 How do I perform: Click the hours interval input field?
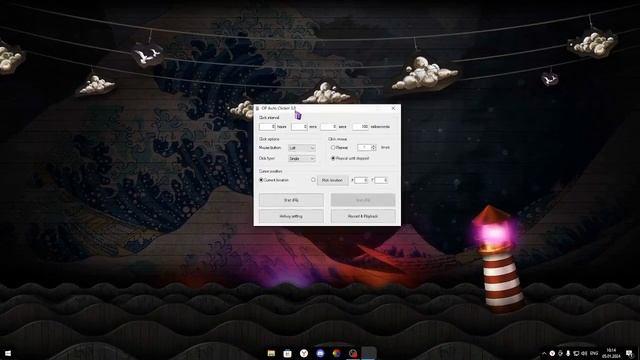point(267,127)
